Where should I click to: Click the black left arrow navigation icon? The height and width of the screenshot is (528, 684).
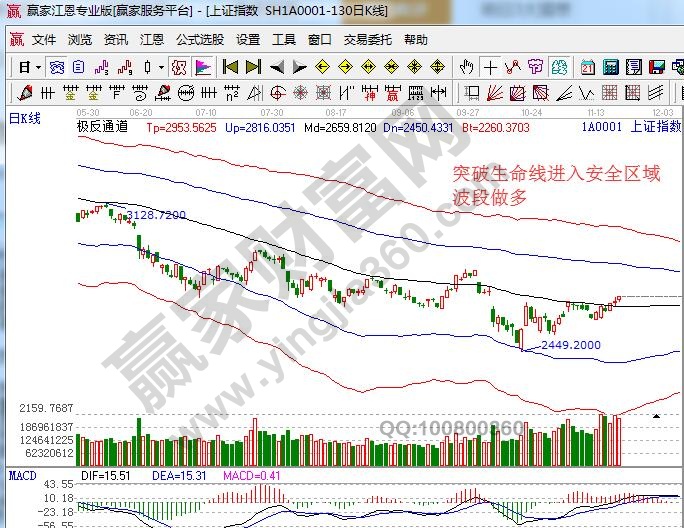276,67
